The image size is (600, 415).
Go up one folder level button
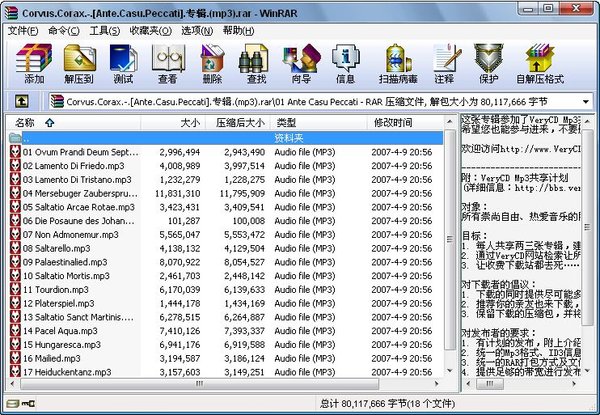tap(21, 101)
